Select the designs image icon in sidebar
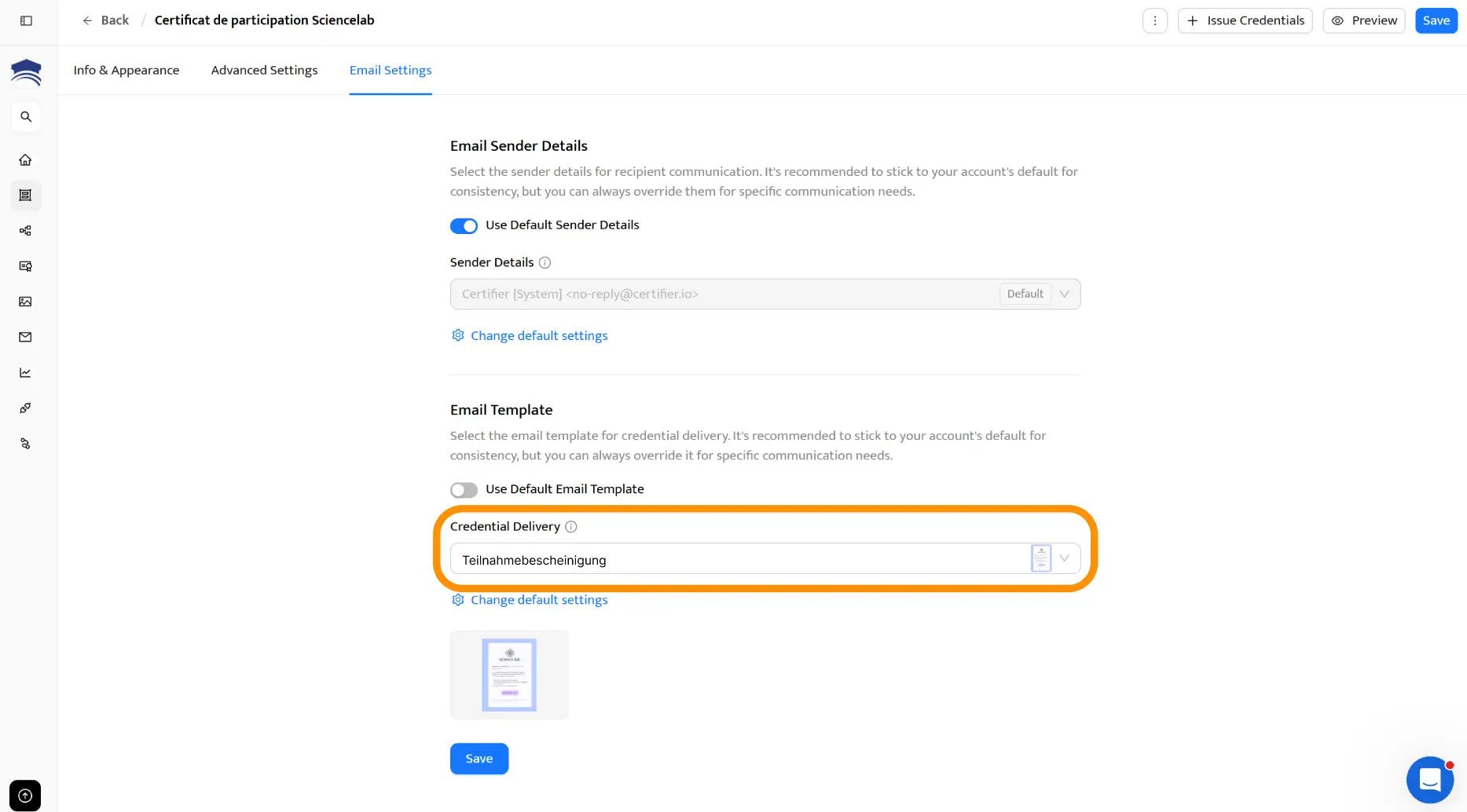1467x812 pixels. (x=26, y=302)
